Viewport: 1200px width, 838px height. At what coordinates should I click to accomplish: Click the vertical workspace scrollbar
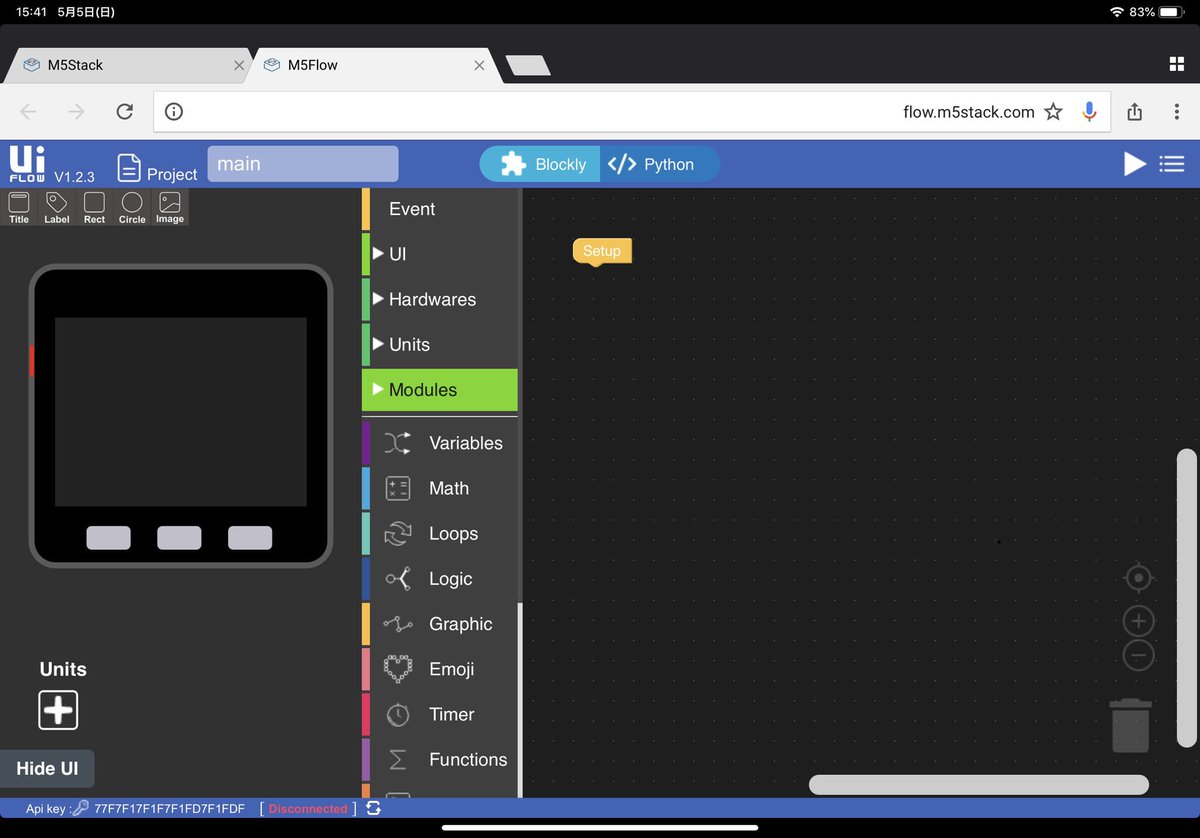[1186, 598]
